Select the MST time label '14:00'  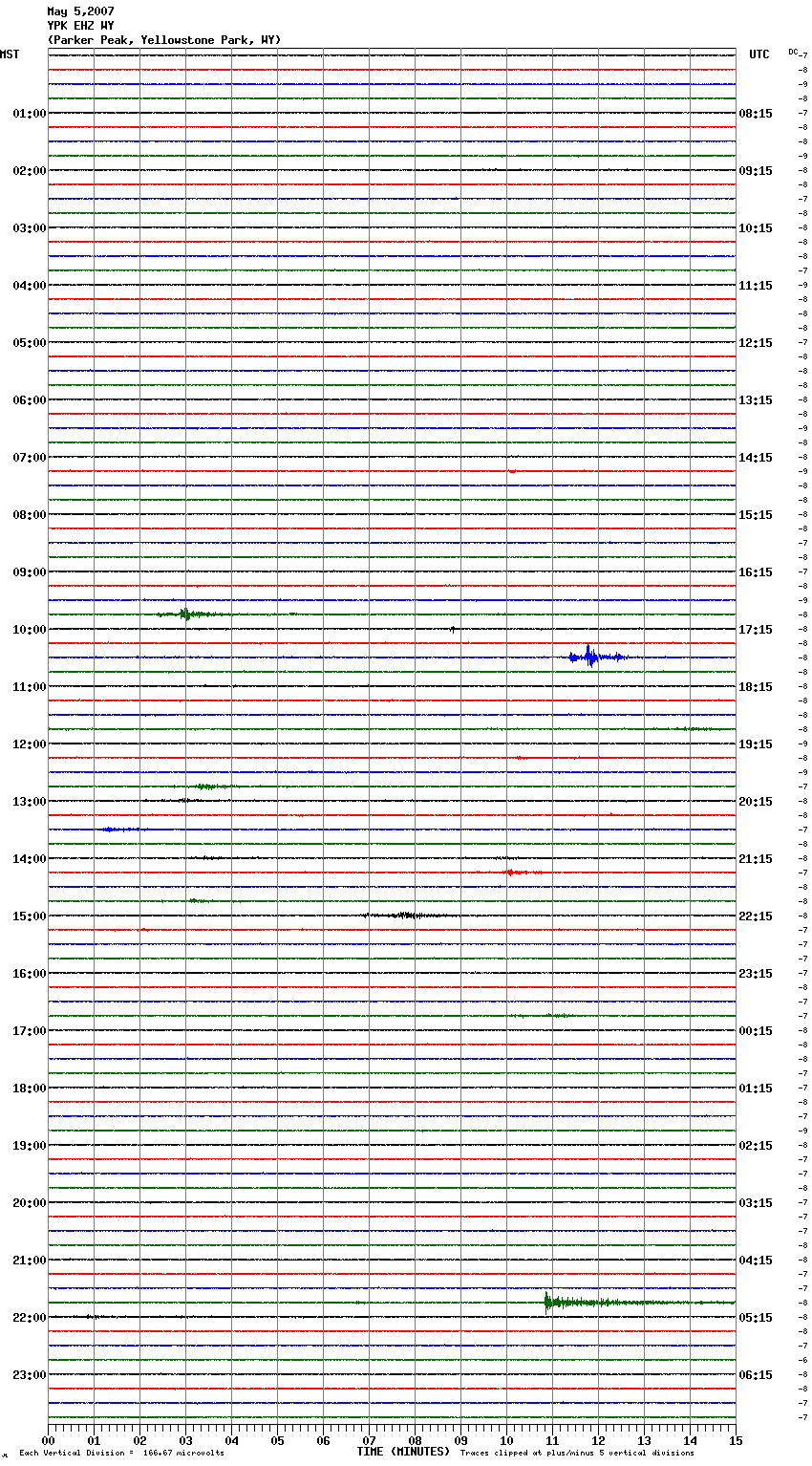tap(29, 859)
